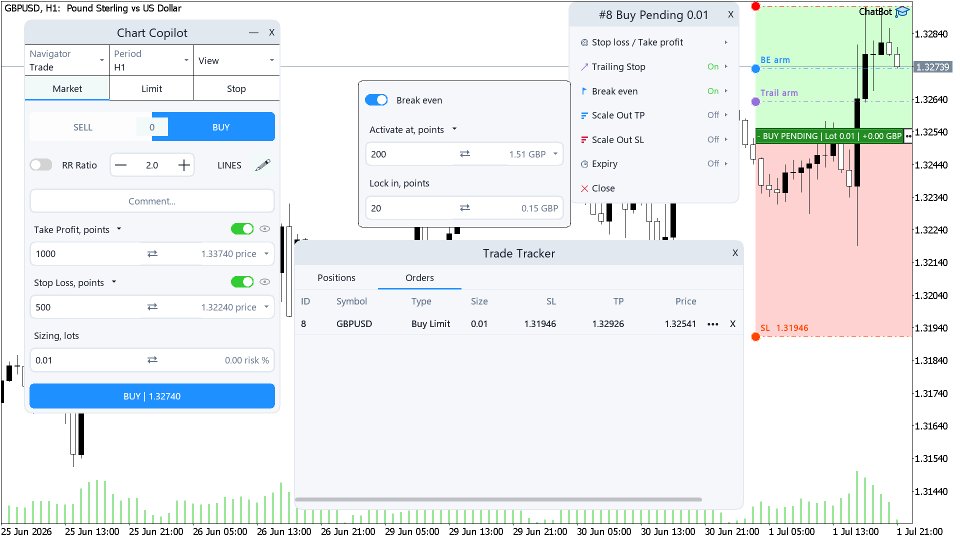Click the Break even flag icon in menu

click(x=584, y=91)
